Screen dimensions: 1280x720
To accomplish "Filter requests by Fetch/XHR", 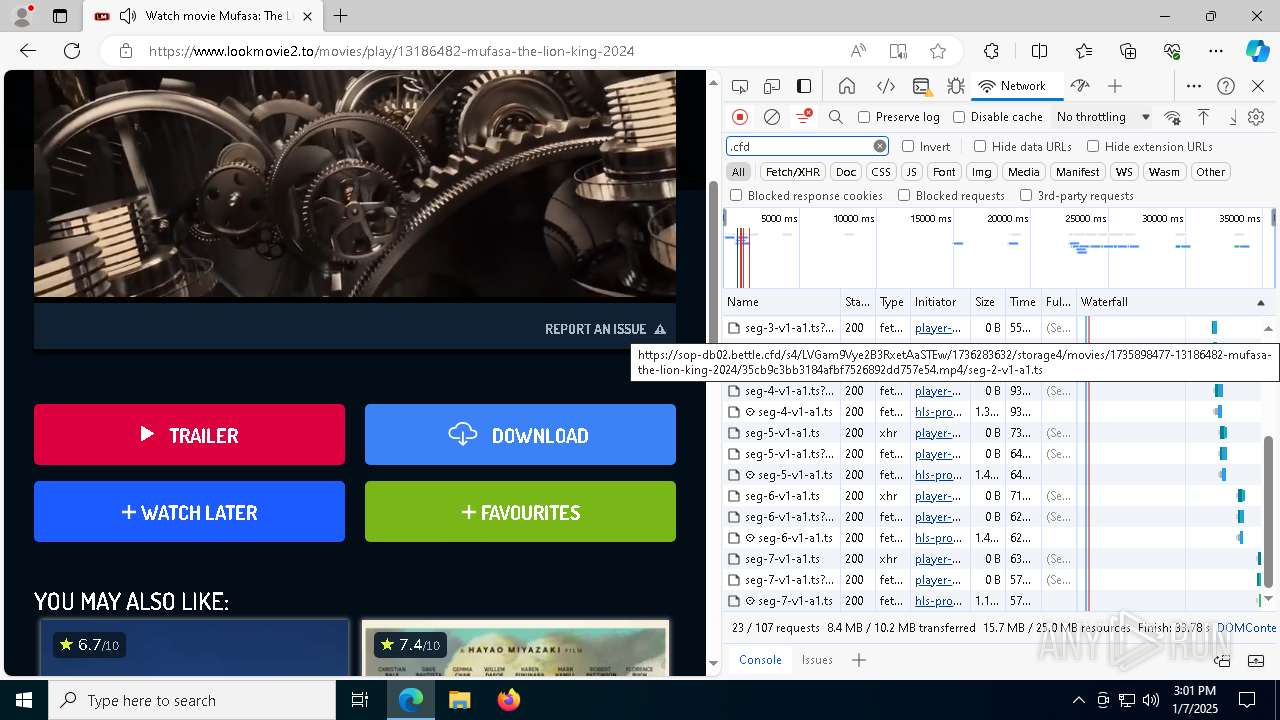I will (793, 172).
